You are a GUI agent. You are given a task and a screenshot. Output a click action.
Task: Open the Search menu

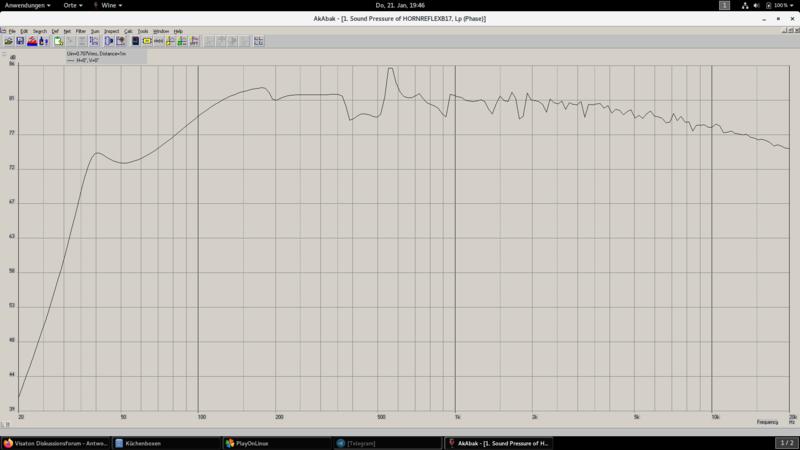[40, 31]
